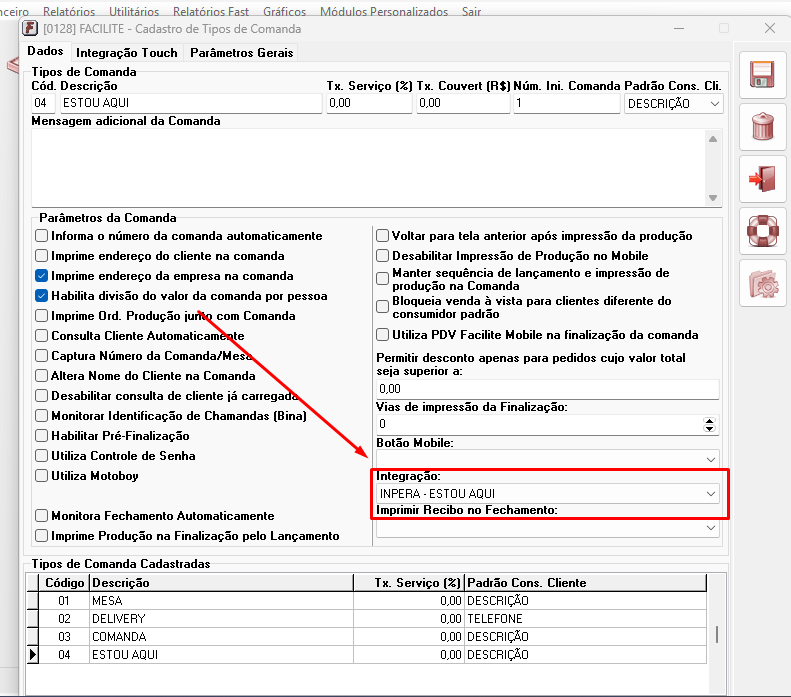
Task: Switch to the Dados tab
Action: click(x=45, y=51)
